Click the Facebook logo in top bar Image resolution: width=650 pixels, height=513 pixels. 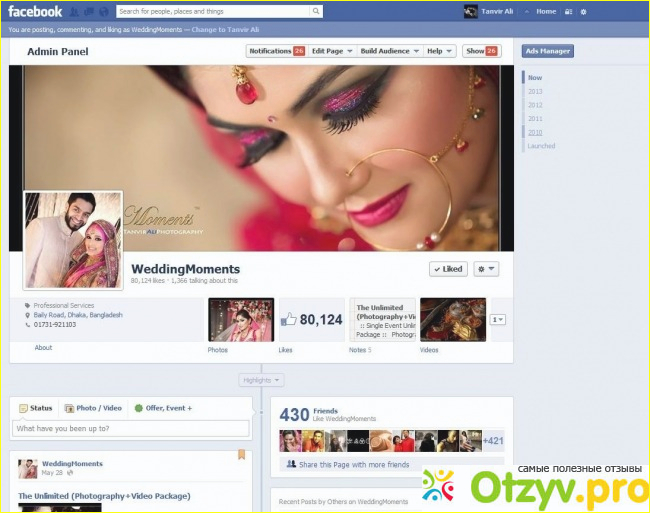coord(35,12)
